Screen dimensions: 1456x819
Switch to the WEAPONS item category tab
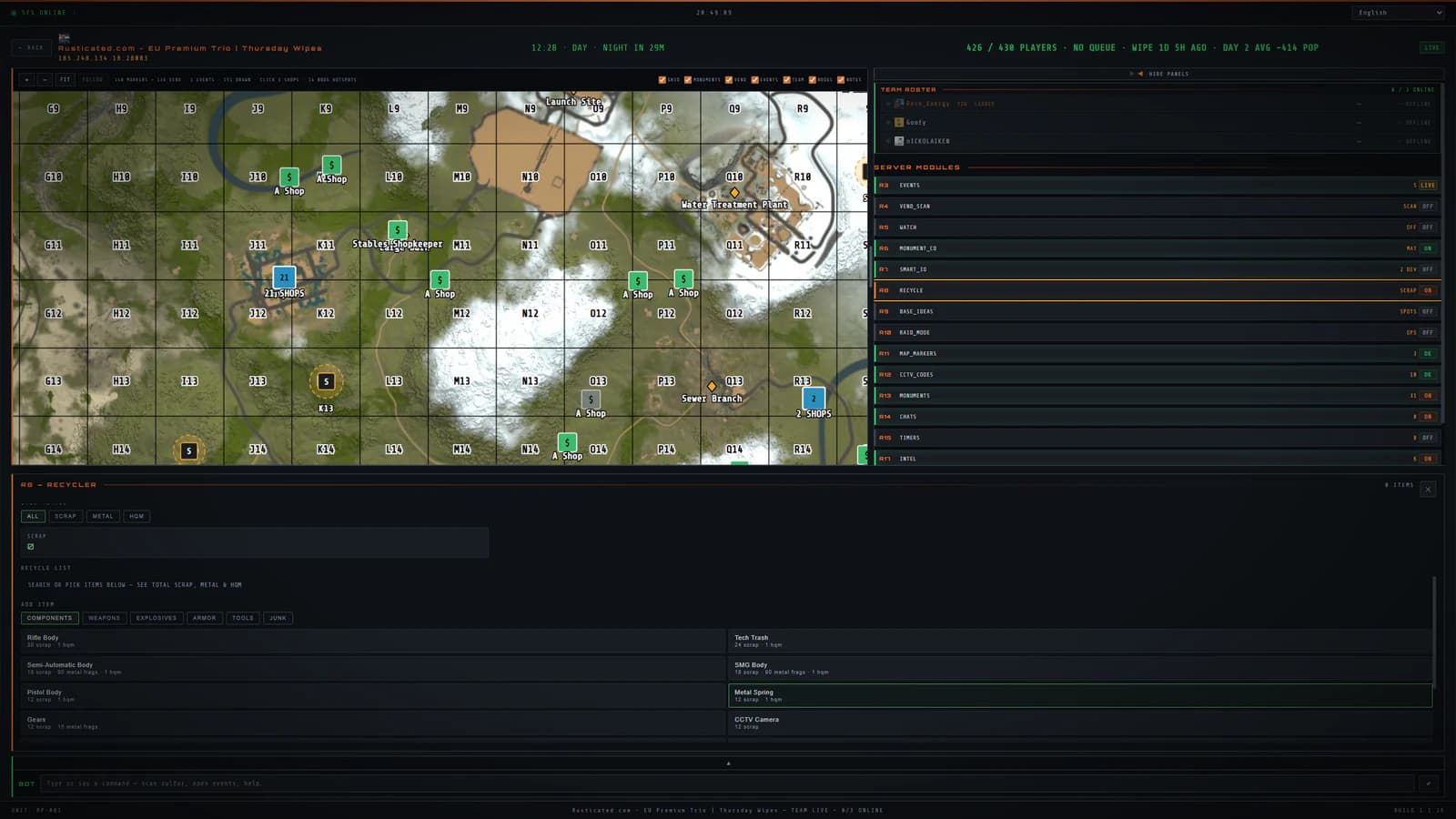click(104, 618)
